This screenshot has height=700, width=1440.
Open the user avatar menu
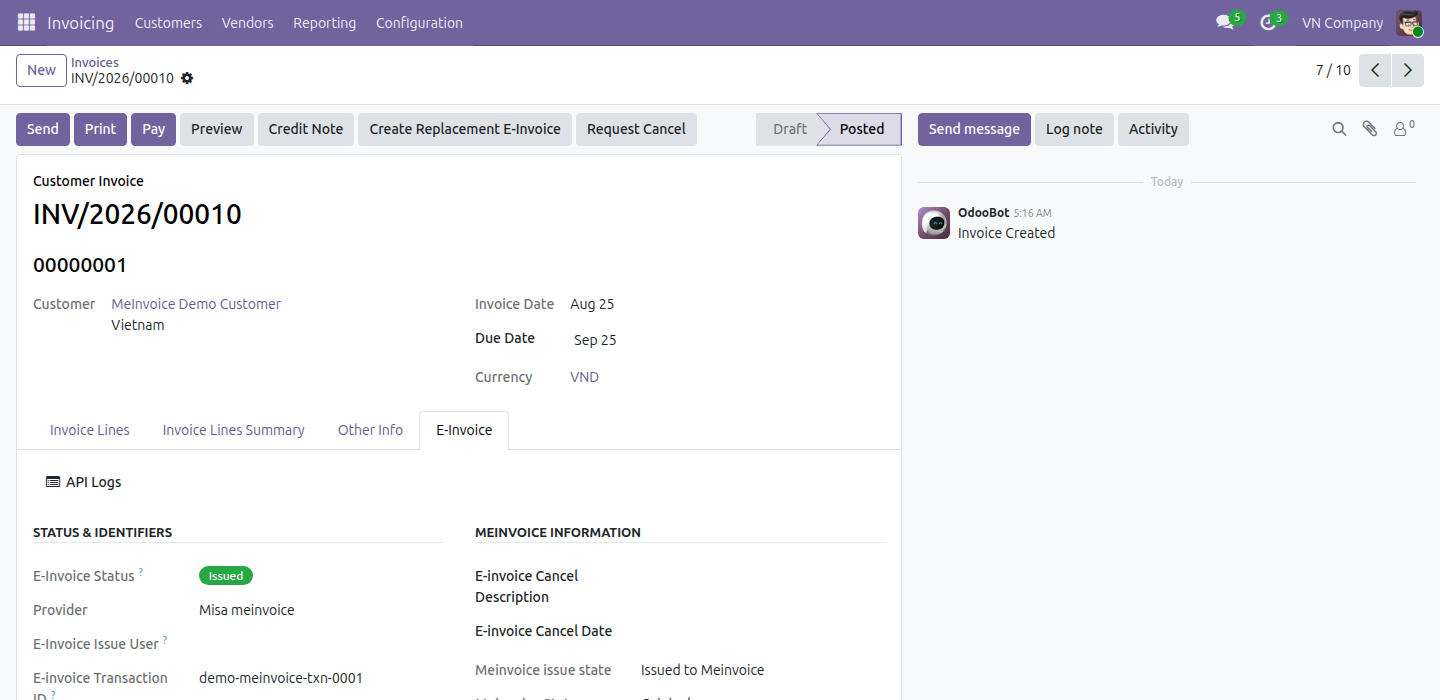[1410, 23]
